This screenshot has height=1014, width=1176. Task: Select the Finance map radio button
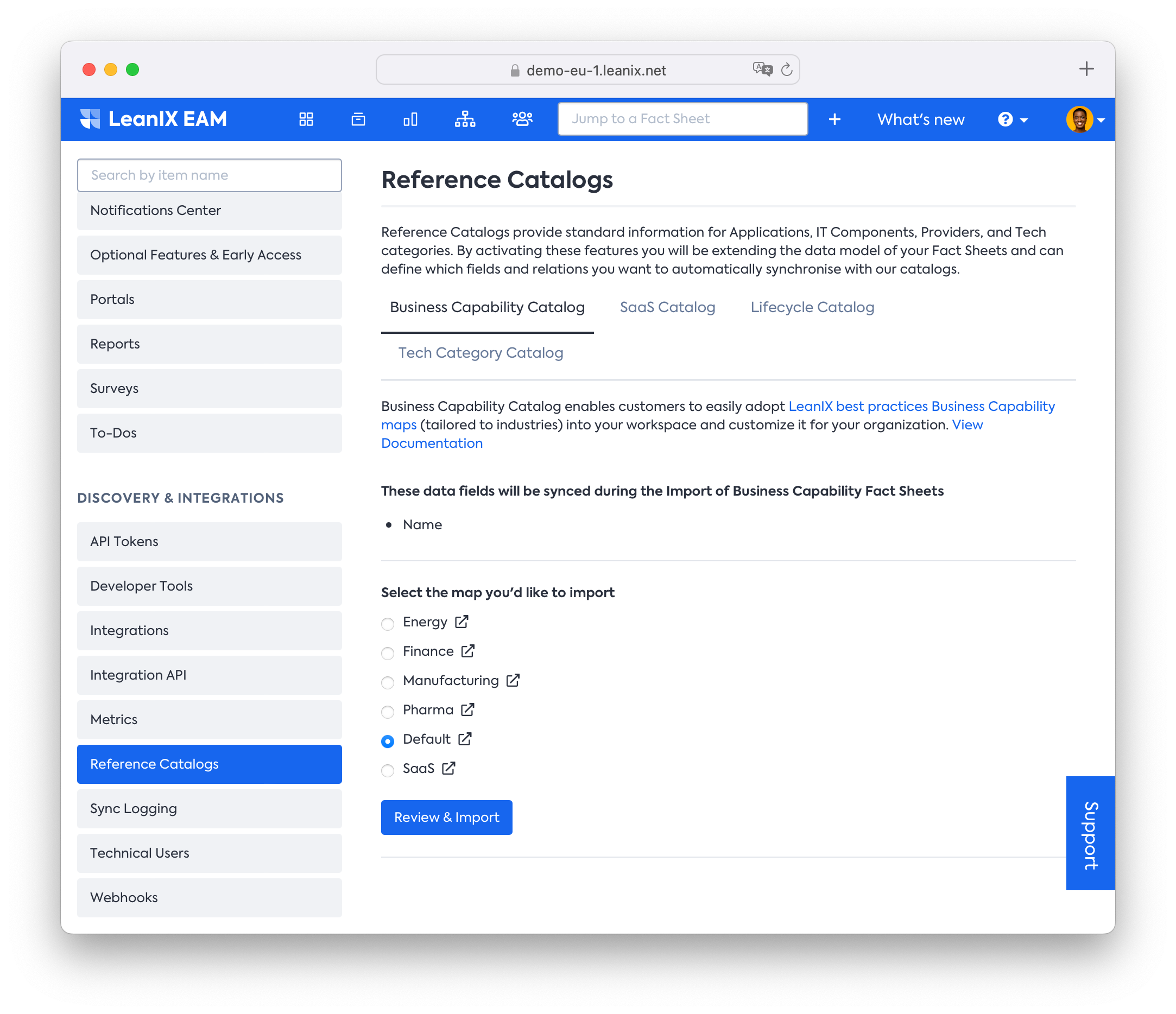(x=388, y=653)
